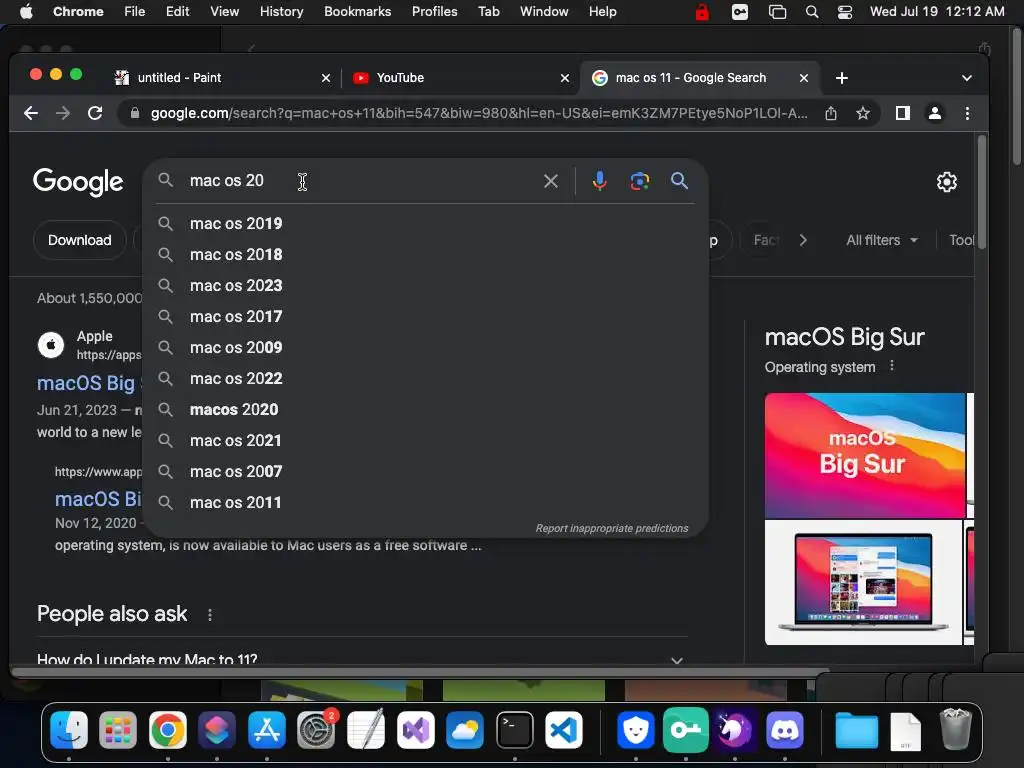This screenshot has height=768, width=1024.
Task: Open Bitwarden shield from the Dock
Action: tap(636, 729)
